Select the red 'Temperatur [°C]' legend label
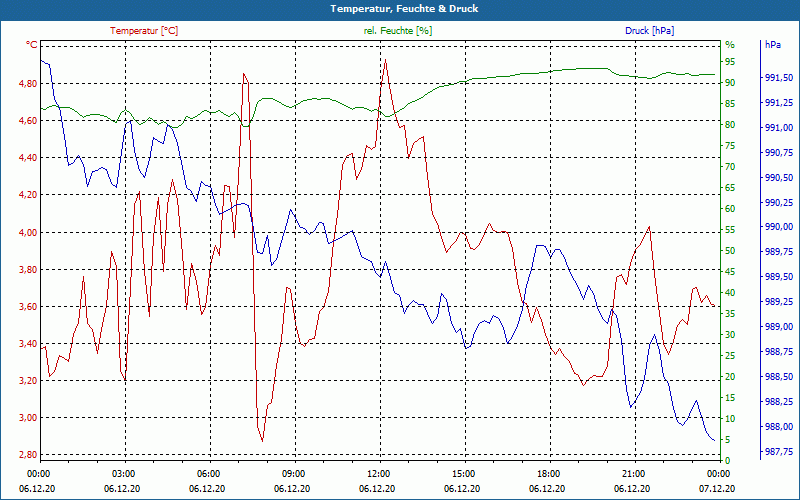 (x=144, y=31)
